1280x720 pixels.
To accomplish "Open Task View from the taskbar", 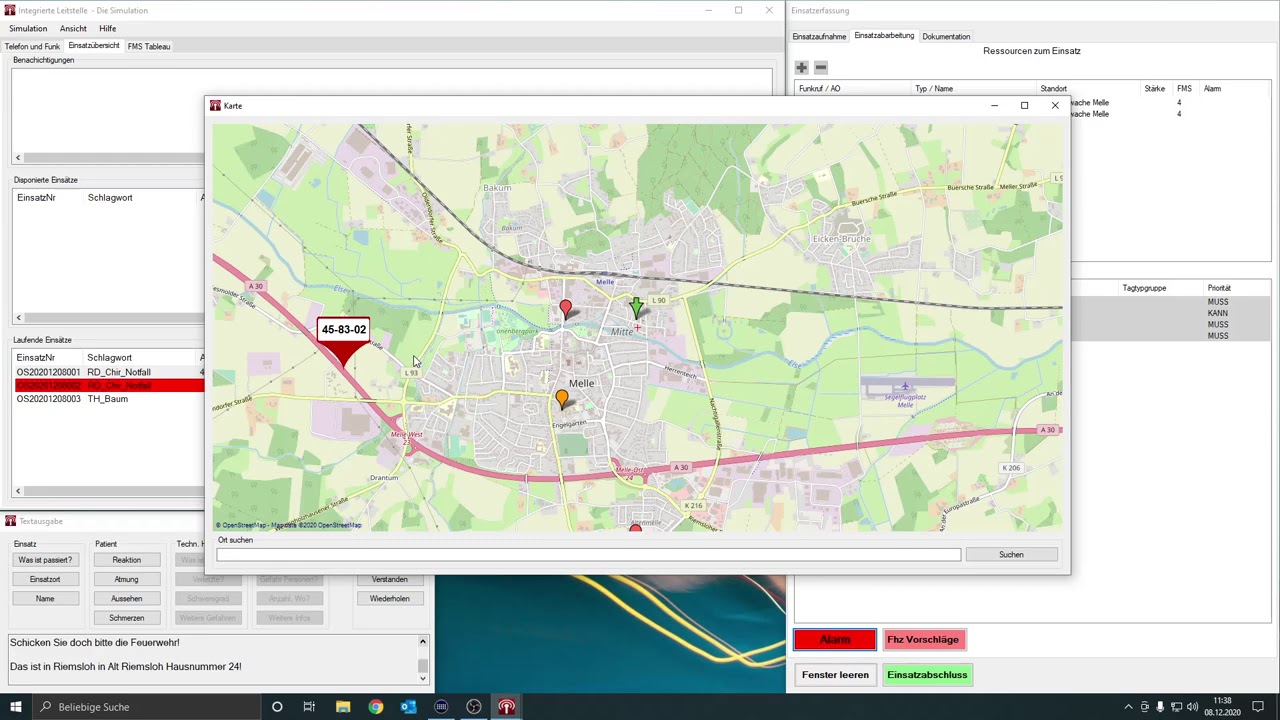I will pyautogui.click(x=309, y=707).
